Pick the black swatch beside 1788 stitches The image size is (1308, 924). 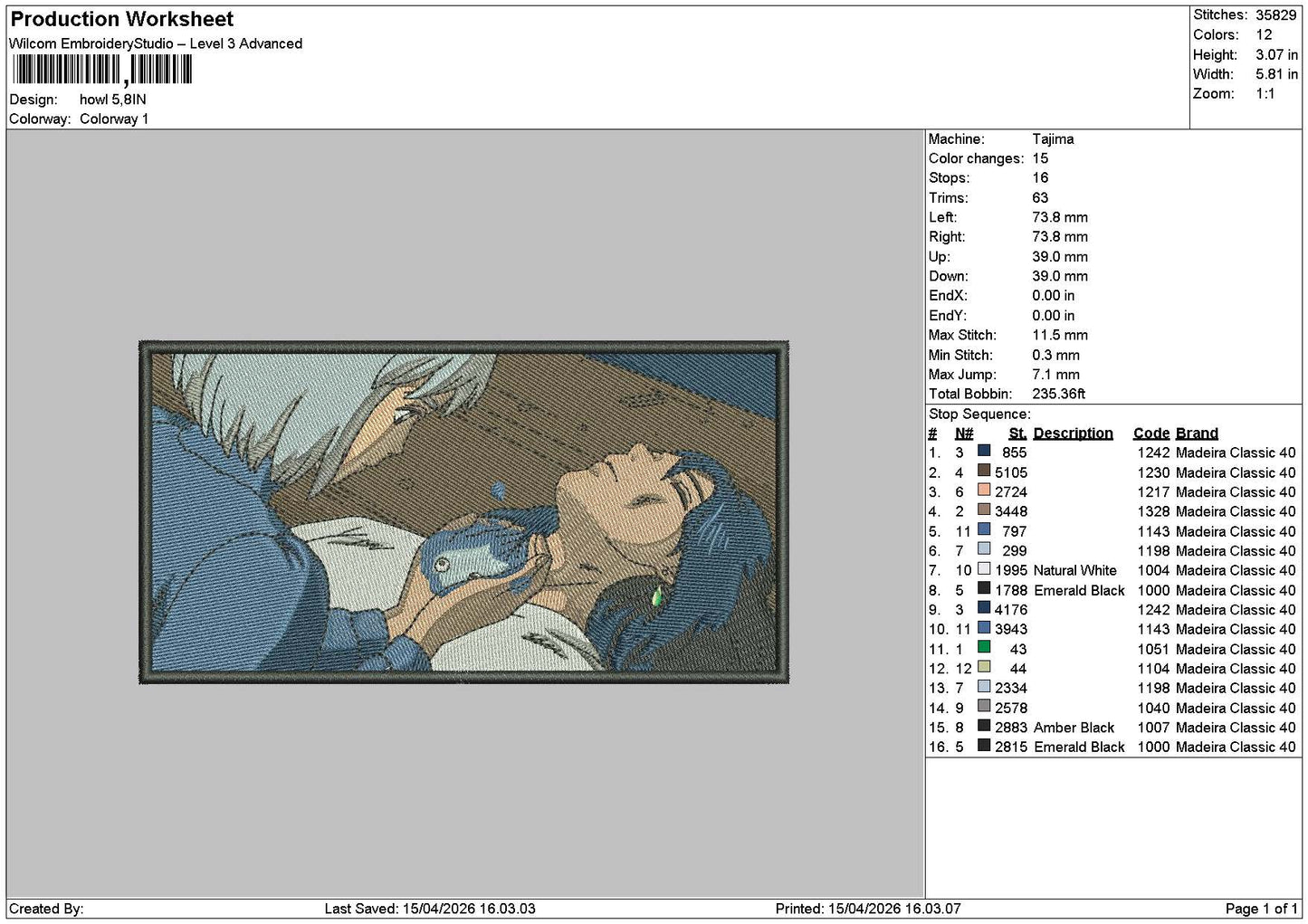point(984,588)
